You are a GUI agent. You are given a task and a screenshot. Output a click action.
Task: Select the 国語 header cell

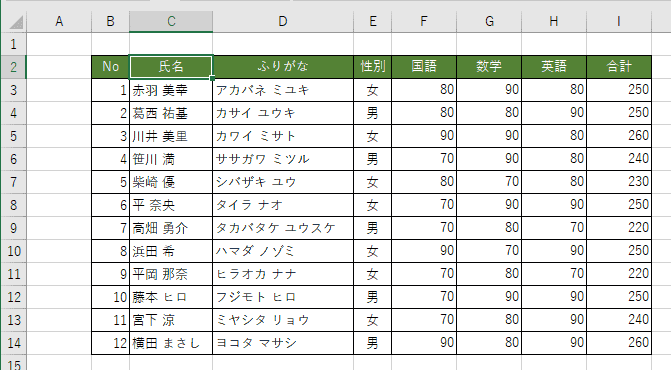coord(424,67)
